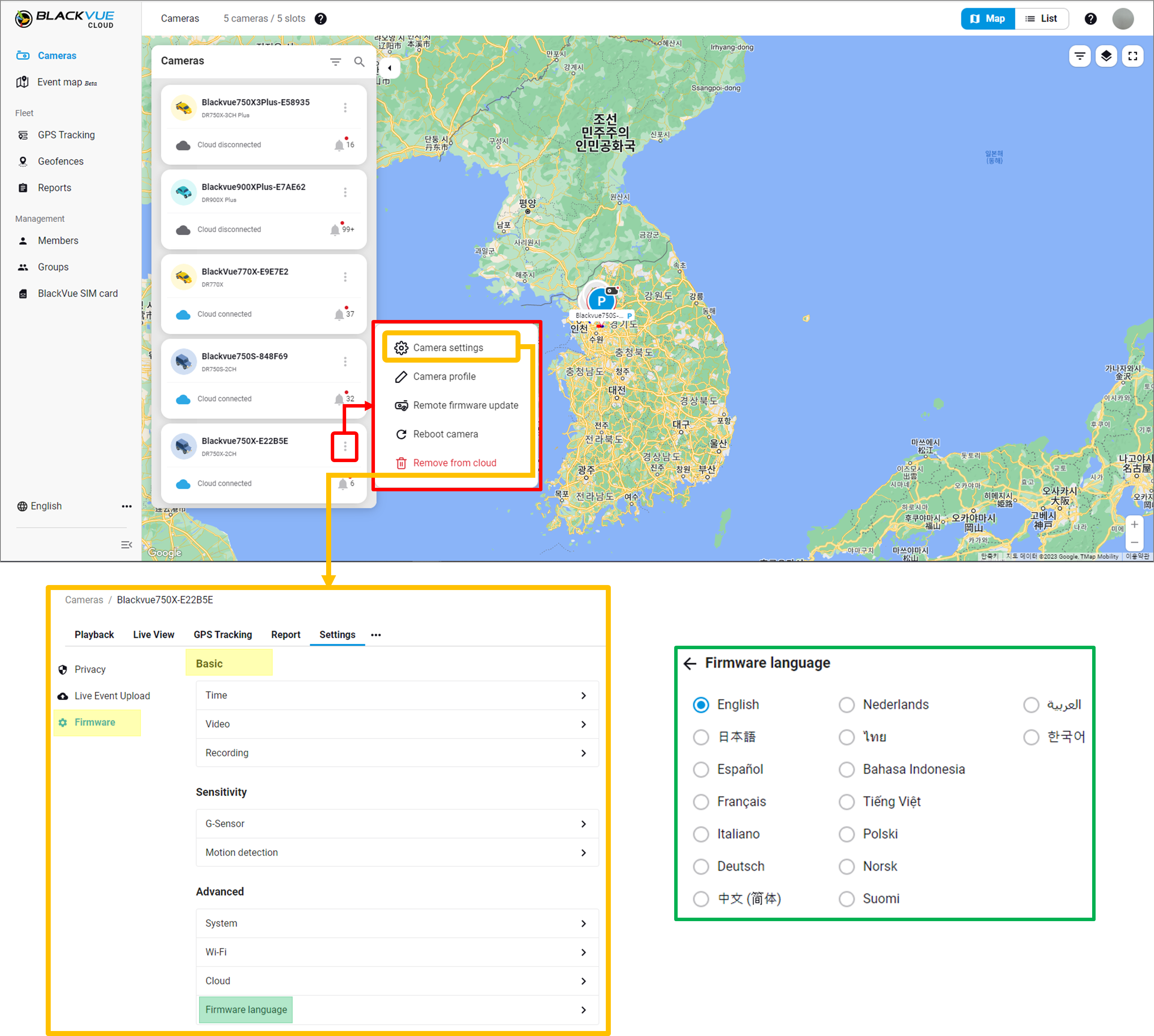The image size is (1154, 1036).
Task: Click the BlackVue Cloud logo
Action: point(64,19)
